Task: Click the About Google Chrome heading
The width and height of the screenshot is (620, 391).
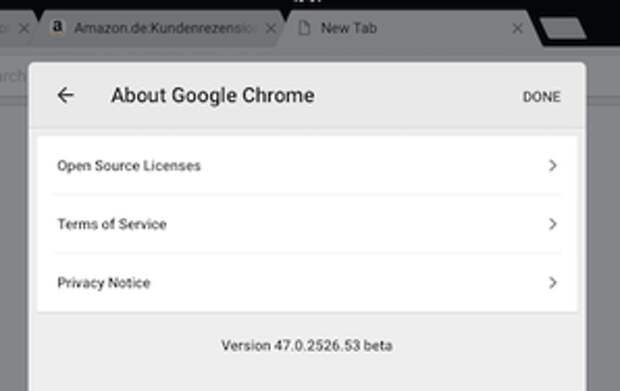Action: [213, 96]
